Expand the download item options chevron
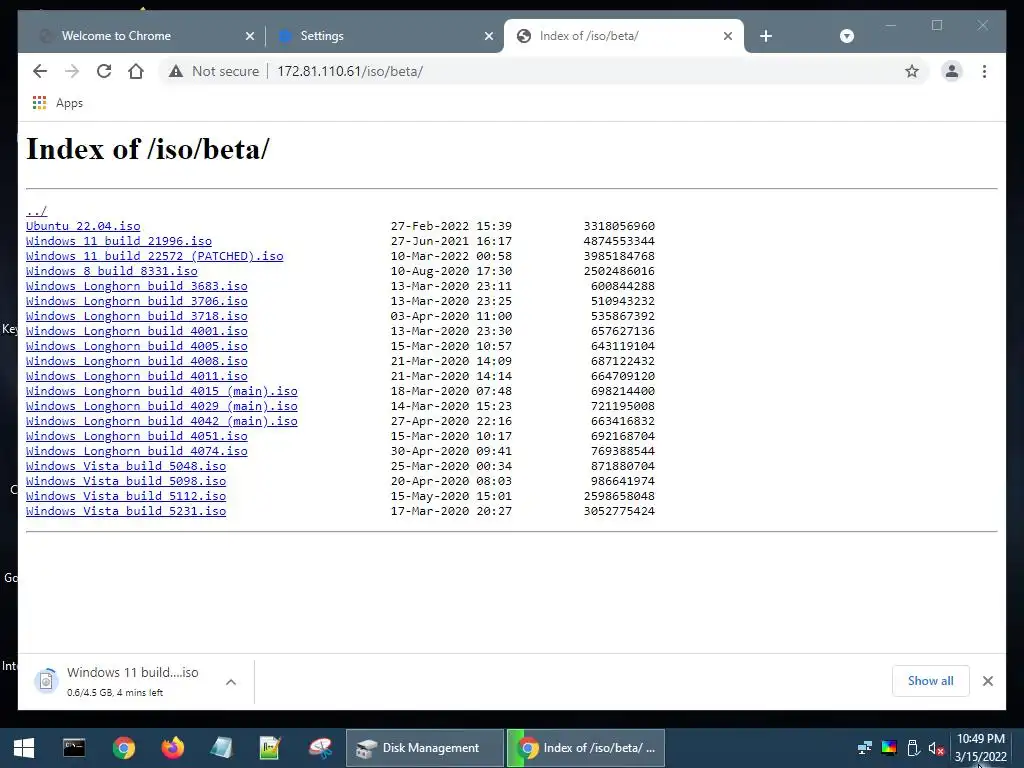1024x768 pixels. pyautogui.click(x=231, y=682)
